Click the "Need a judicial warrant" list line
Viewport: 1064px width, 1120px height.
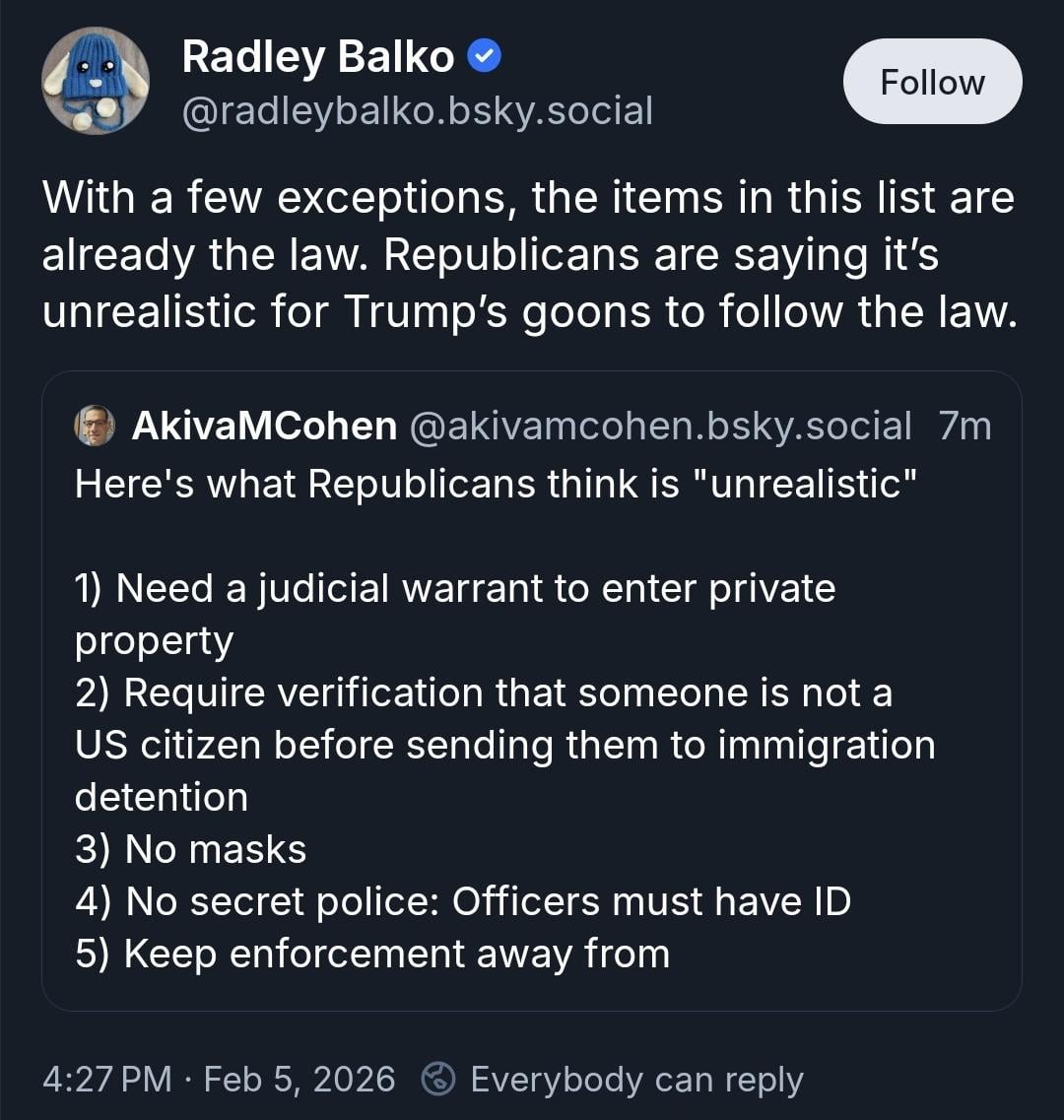click(x=454, y=588)
